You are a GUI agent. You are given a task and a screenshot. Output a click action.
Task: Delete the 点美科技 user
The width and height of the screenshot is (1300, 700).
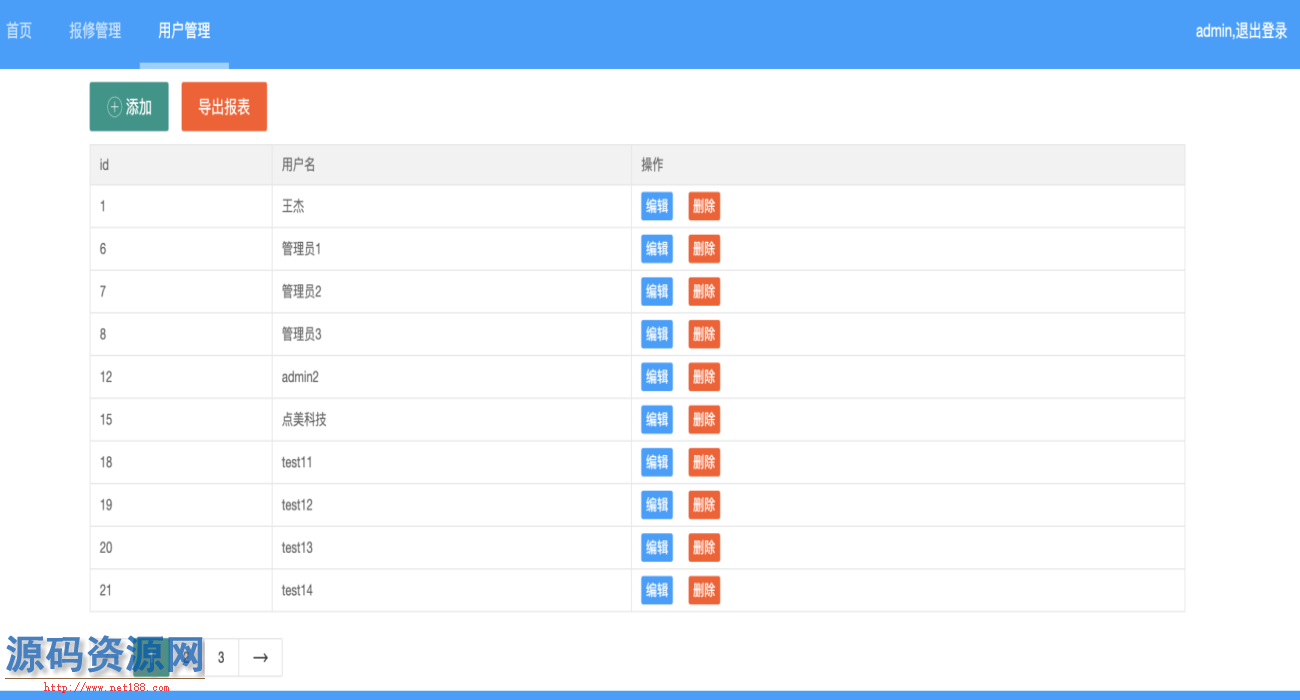704,419
